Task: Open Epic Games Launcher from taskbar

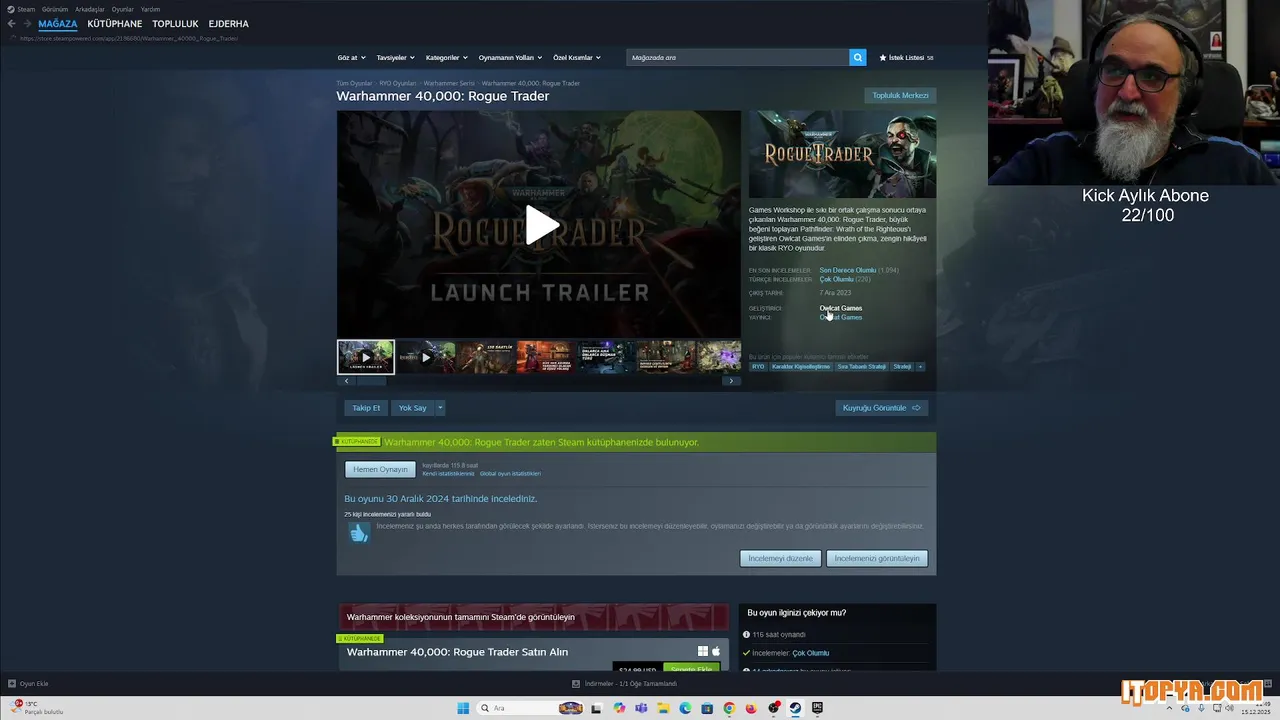Action: tap(817, 708)
